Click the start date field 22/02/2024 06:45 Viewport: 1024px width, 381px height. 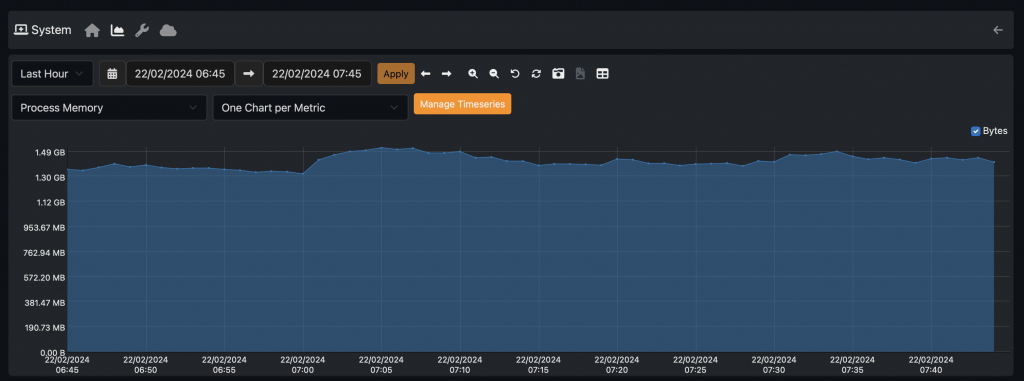click(x=180, y=74)
